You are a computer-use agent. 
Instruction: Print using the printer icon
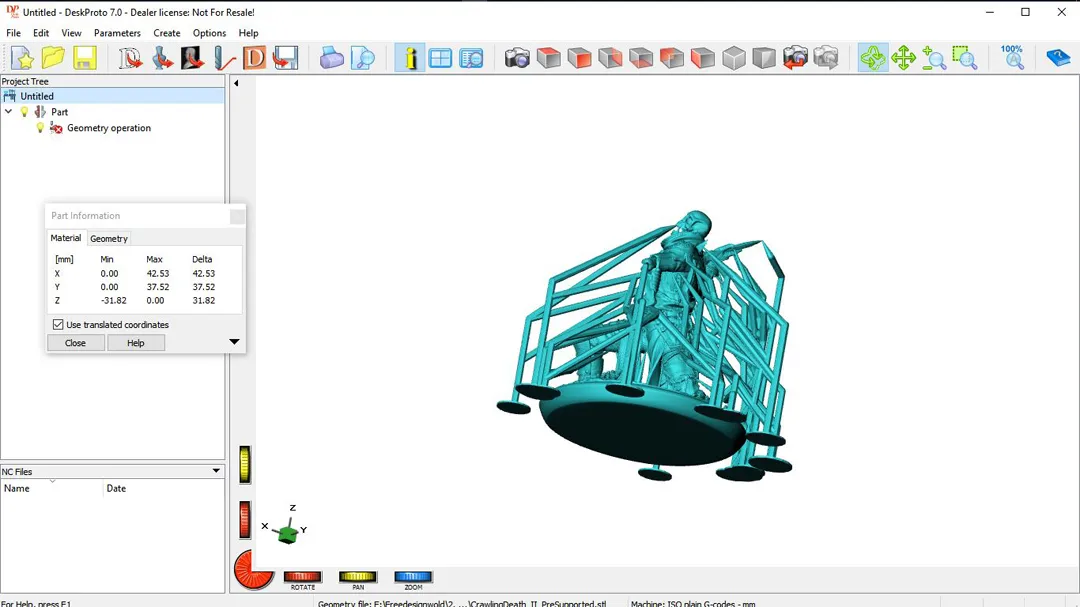click(x=331, y=58)
